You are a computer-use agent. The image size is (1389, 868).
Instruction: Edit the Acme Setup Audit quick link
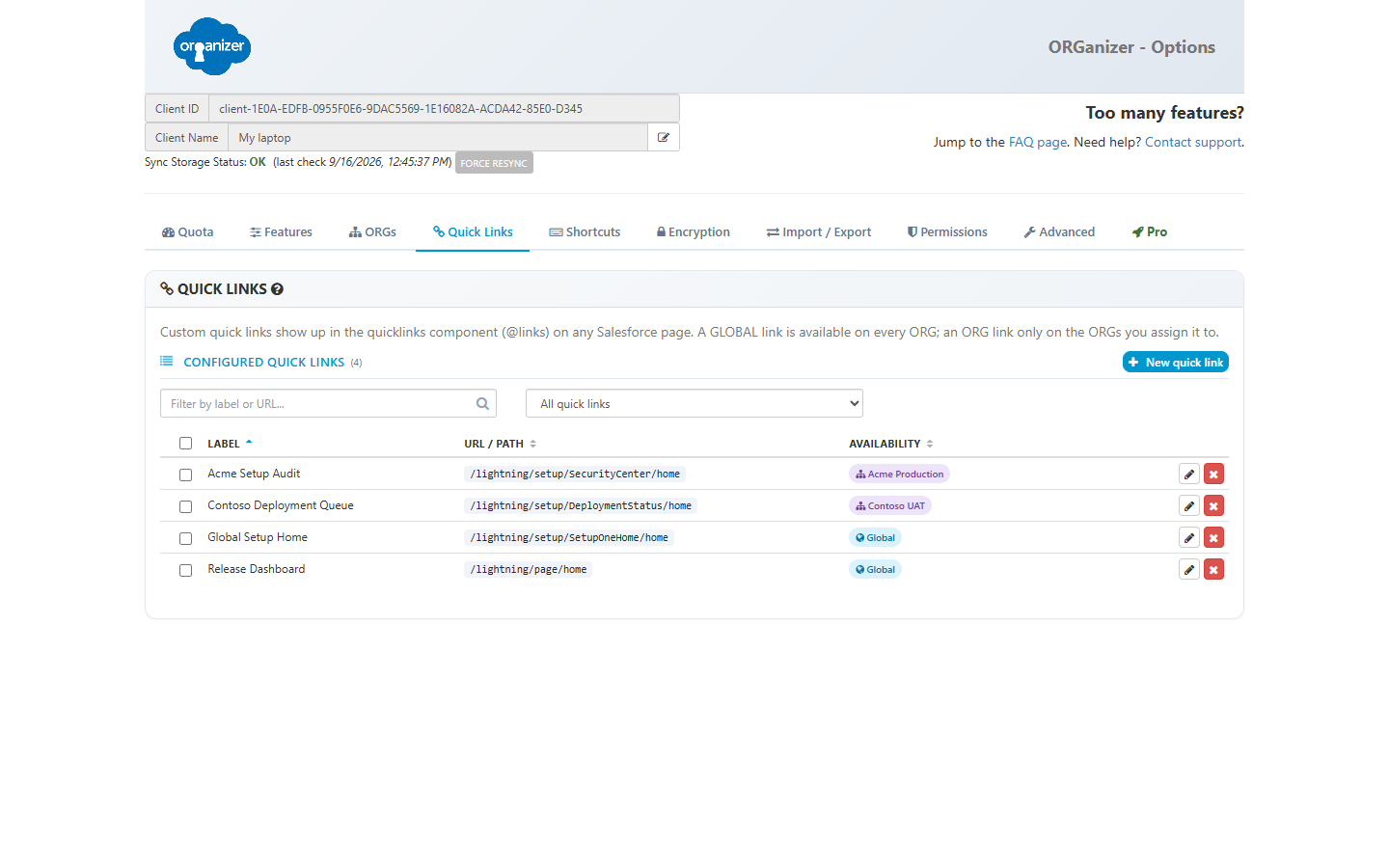(1189, 475)
